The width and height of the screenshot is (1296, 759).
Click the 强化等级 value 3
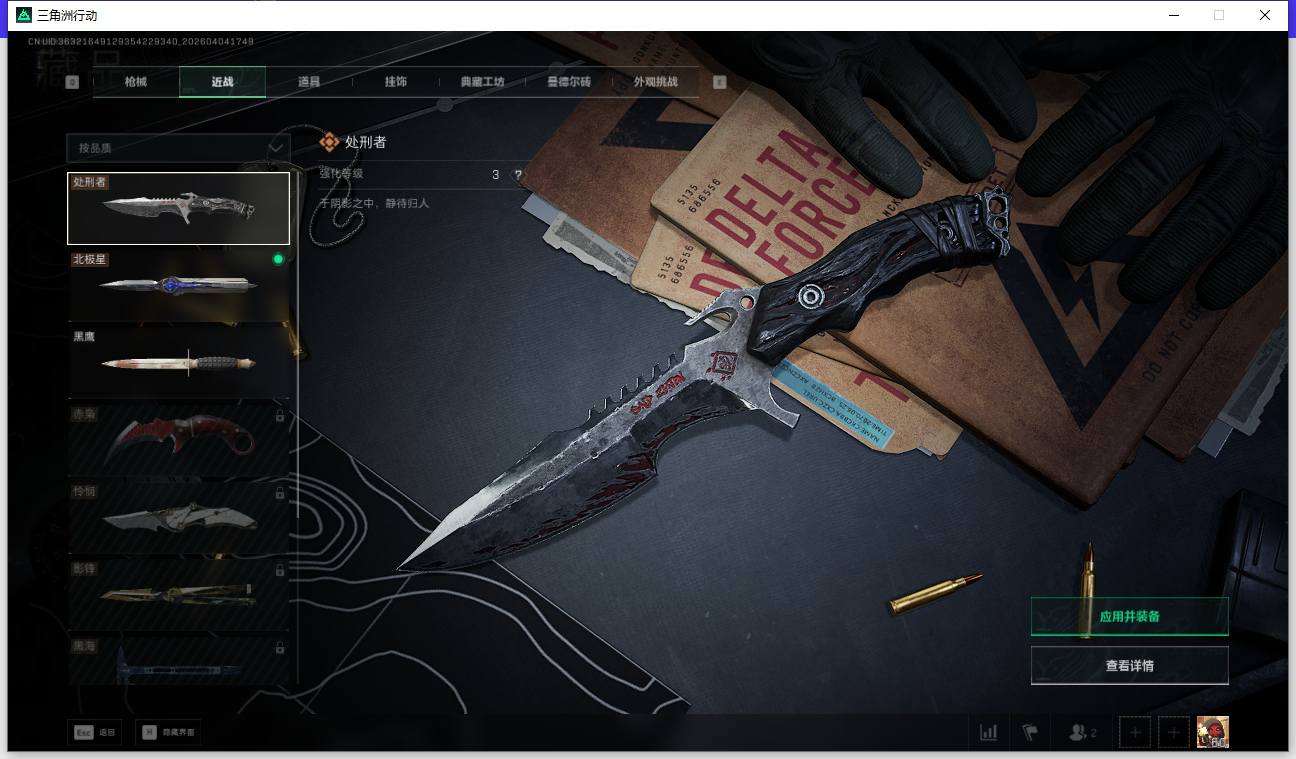point(496,175)
